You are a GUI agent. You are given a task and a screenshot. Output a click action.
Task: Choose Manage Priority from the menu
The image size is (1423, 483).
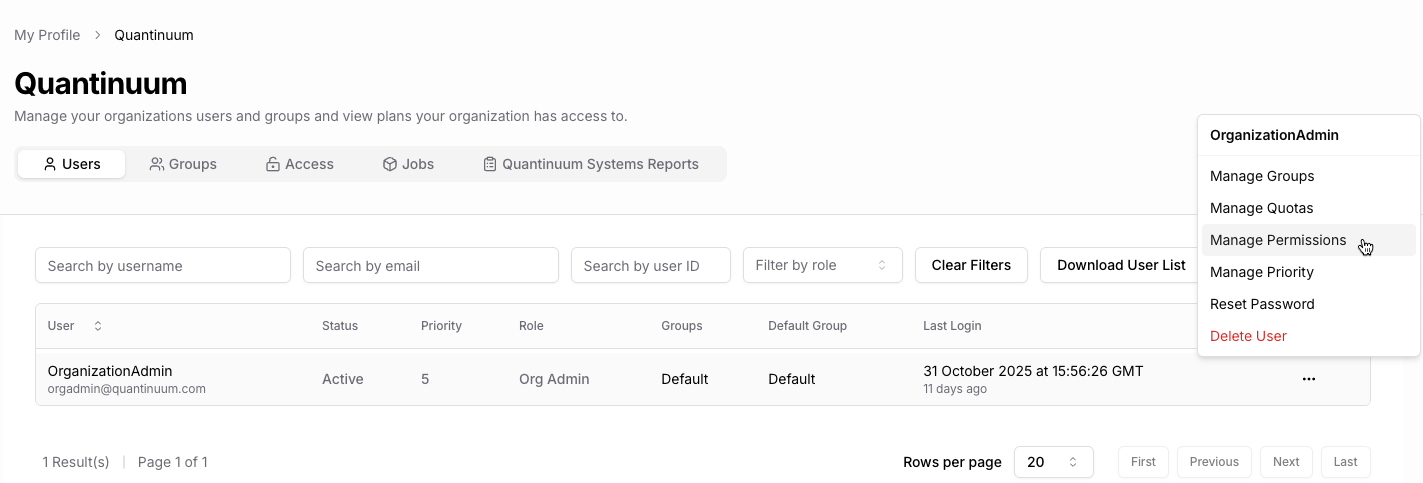click(x=1261, y=272)
